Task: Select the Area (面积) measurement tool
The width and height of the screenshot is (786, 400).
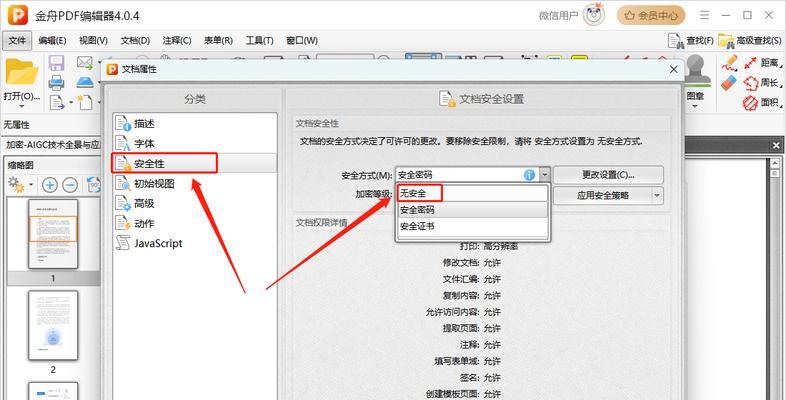Action: point(762,103)
